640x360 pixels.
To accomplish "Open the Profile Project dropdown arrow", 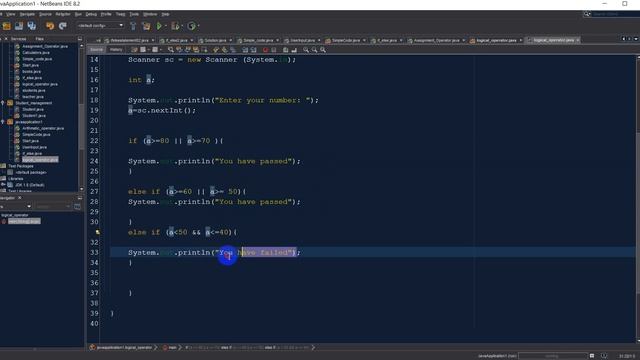I will (x=198, y=26).
